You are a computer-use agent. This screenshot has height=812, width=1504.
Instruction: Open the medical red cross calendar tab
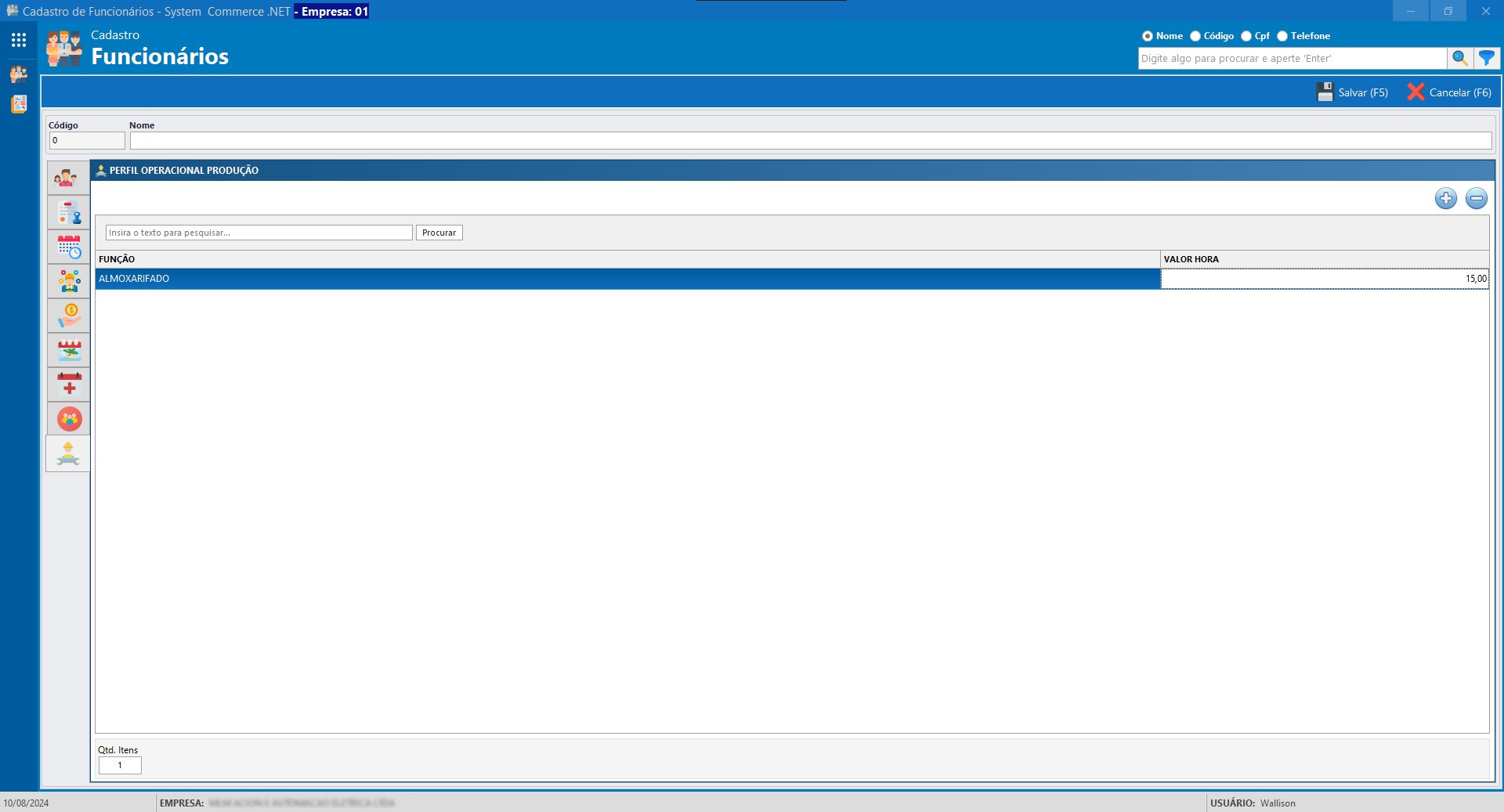(69, 384)
